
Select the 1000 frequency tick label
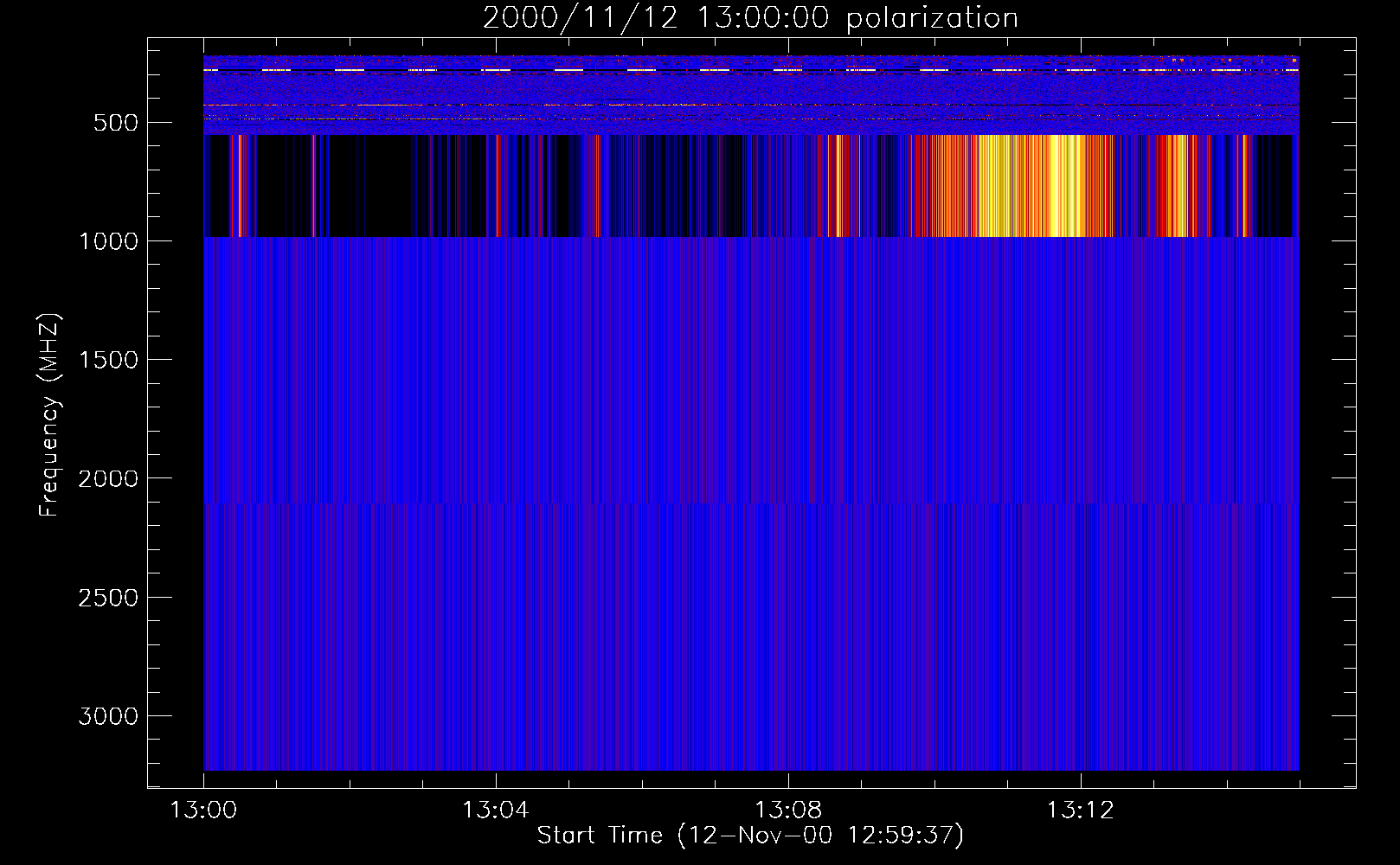[x=108, y=241]
